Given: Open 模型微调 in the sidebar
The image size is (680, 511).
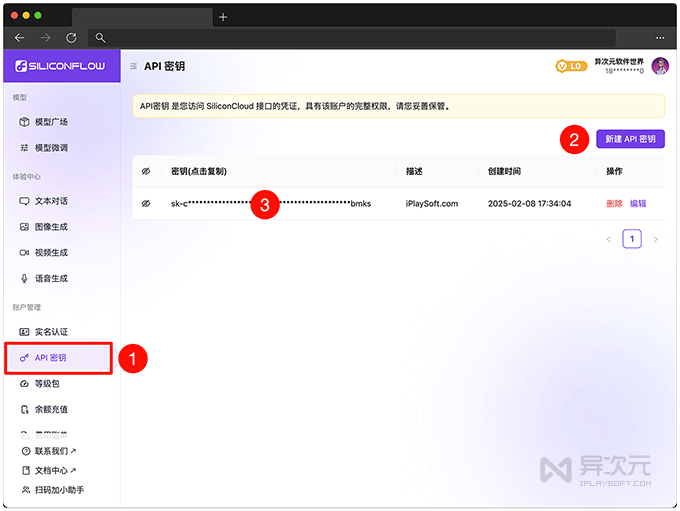Looking at the screenshot, I should click(51, 148).
